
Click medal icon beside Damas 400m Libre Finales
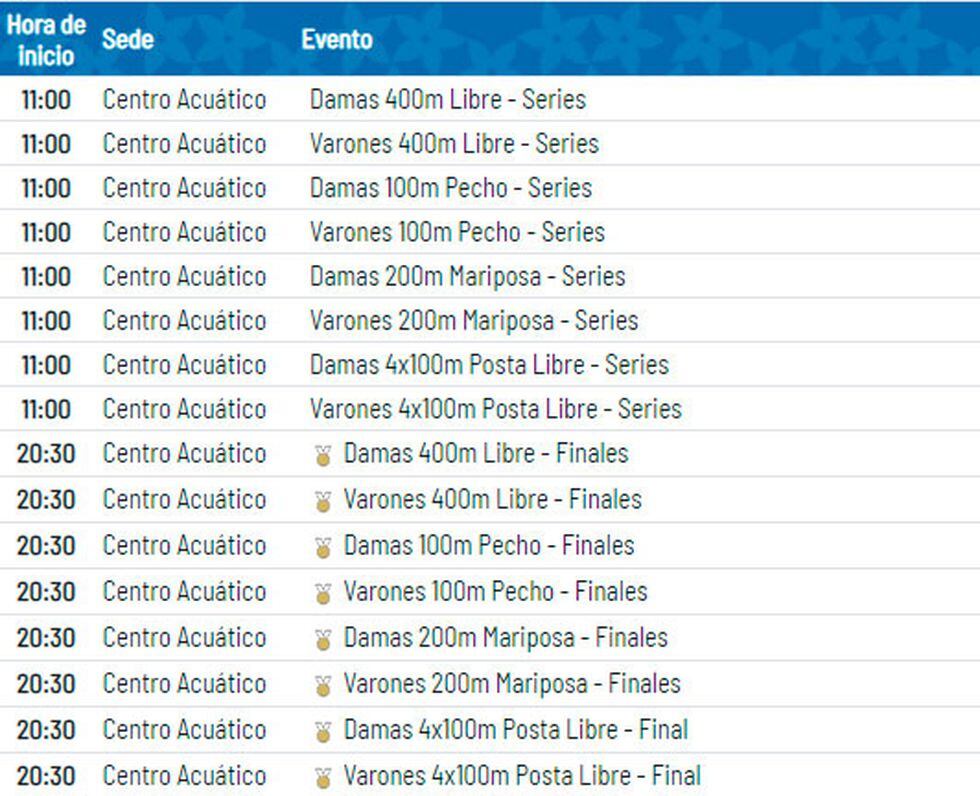[x=322, y=456]
